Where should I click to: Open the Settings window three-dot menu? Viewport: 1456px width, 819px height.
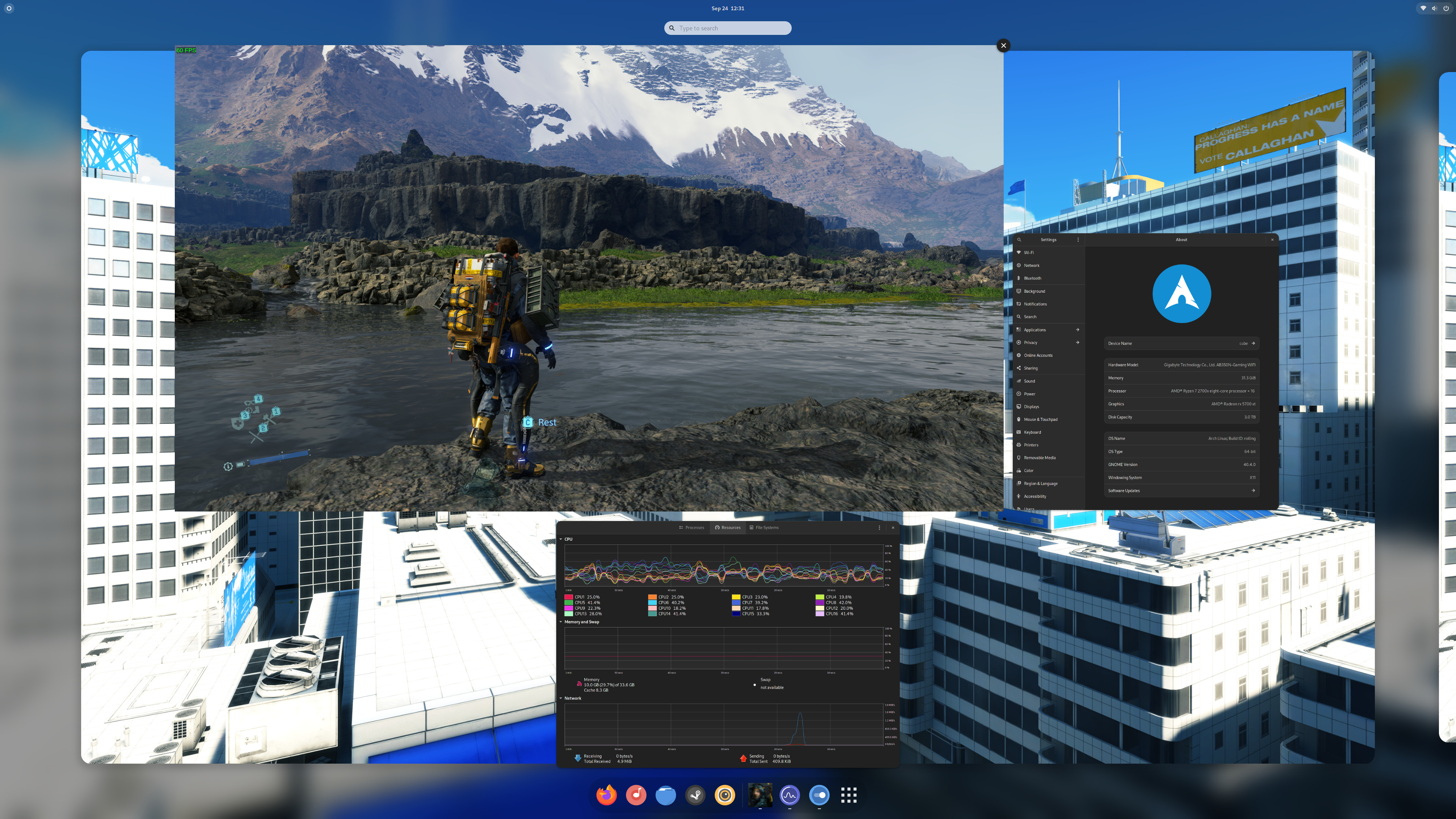point(1078,240)
